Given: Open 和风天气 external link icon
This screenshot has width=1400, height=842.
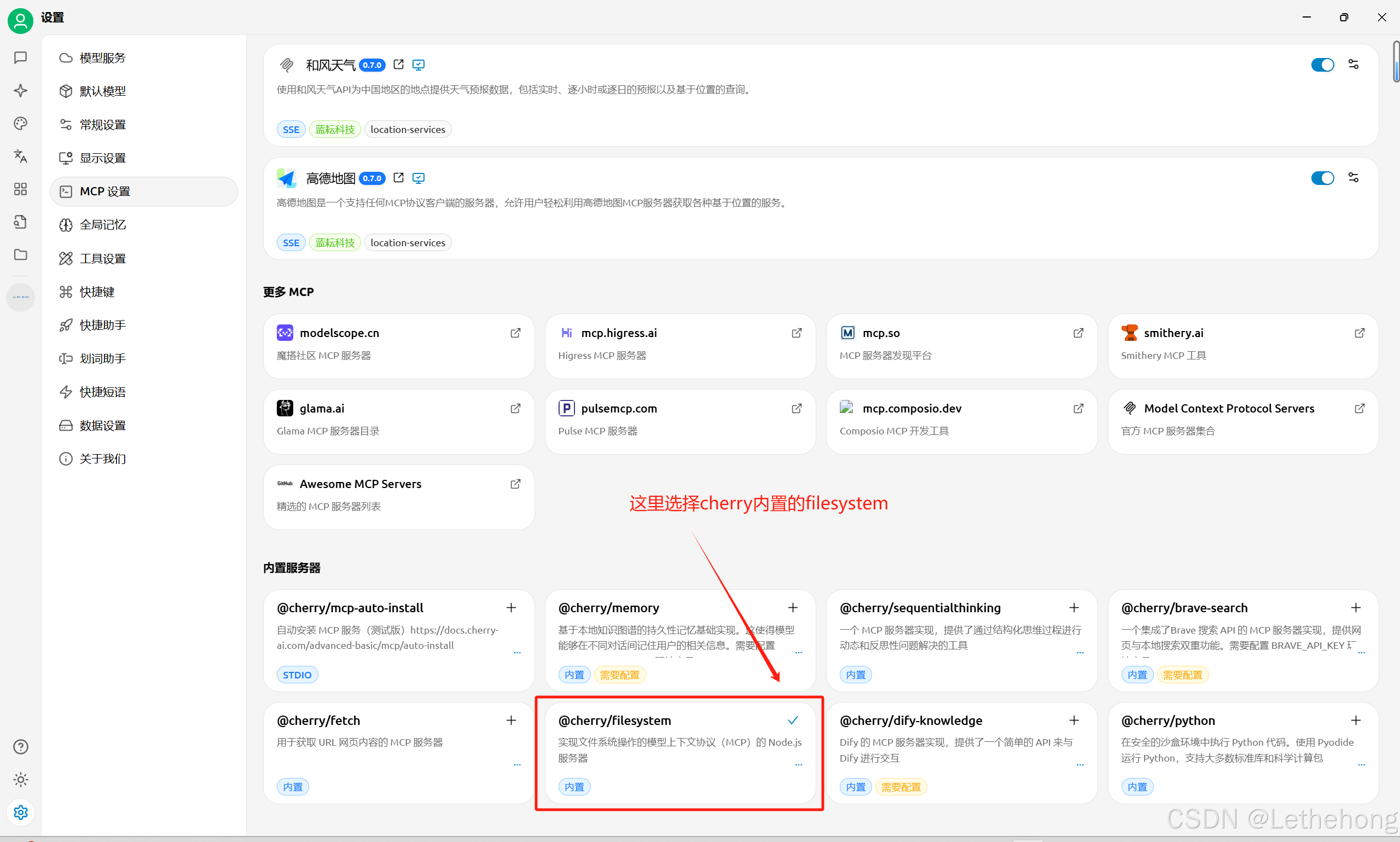Looking at the screenshot, I should tap(398, 64).
